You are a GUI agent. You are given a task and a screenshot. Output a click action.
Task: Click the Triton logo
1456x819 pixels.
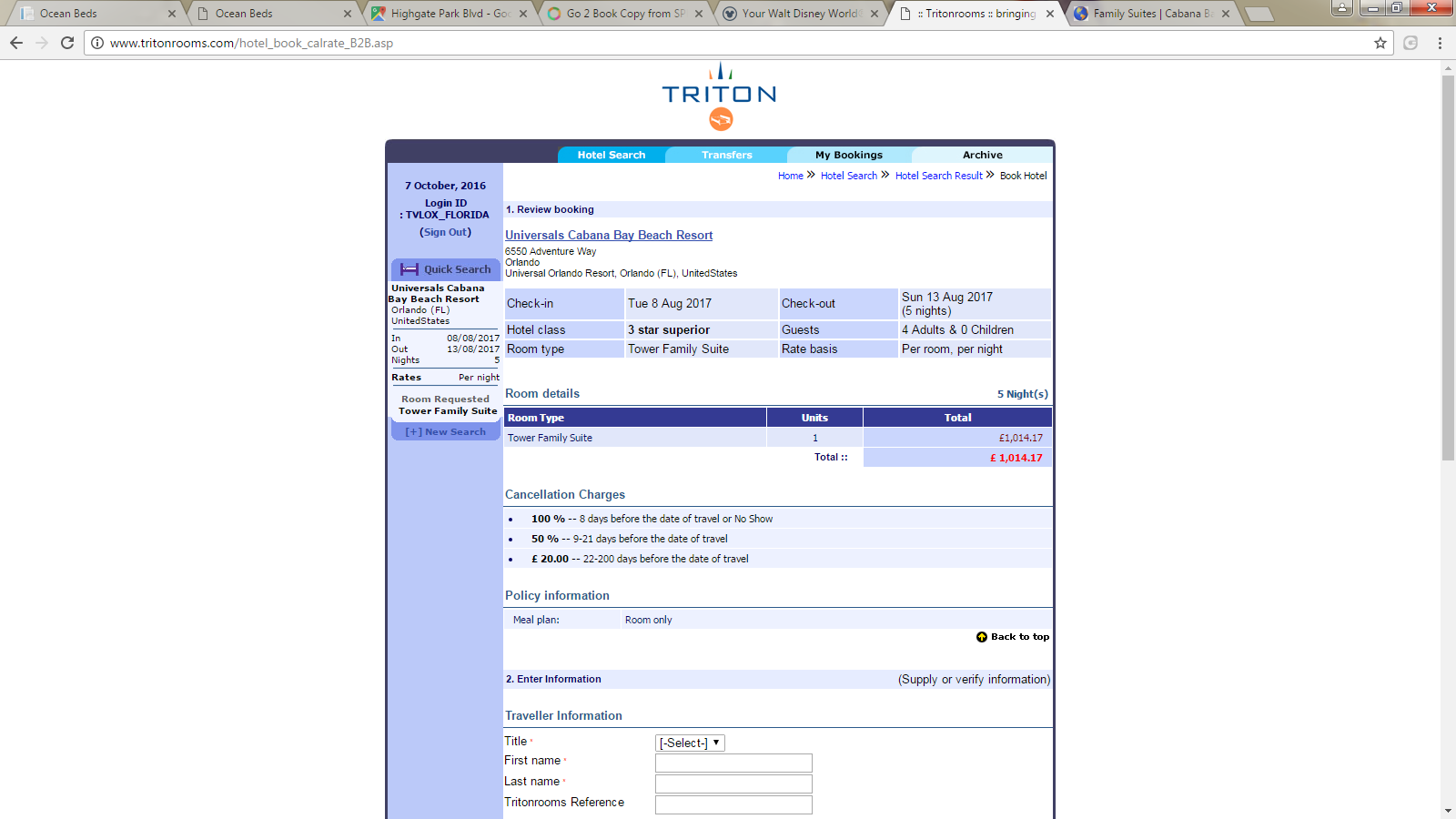click(719, 96)
